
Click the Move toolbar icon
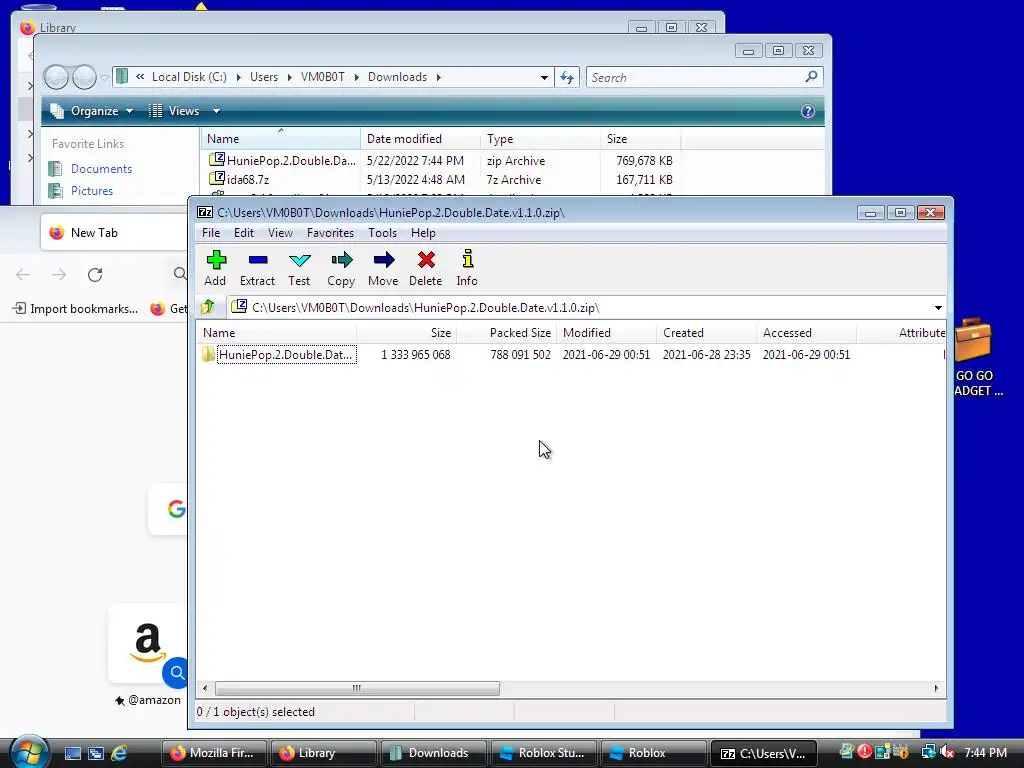(x=383, y=260)
